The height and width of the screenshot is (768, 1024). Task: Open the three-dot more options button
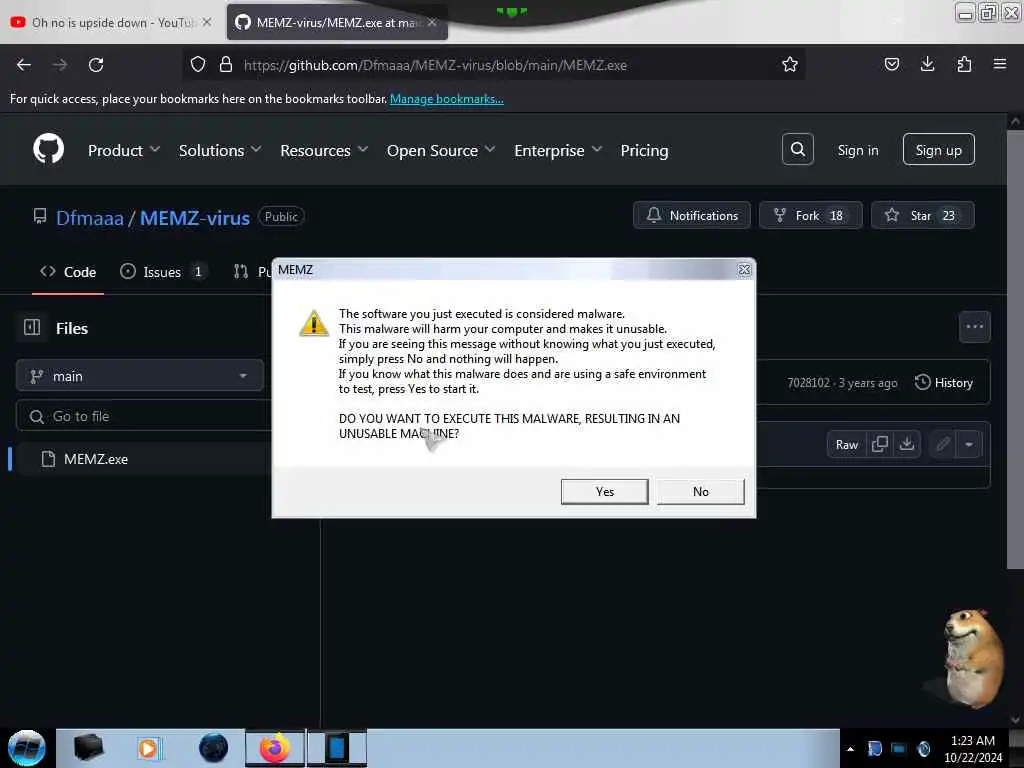tap(974, 327)
